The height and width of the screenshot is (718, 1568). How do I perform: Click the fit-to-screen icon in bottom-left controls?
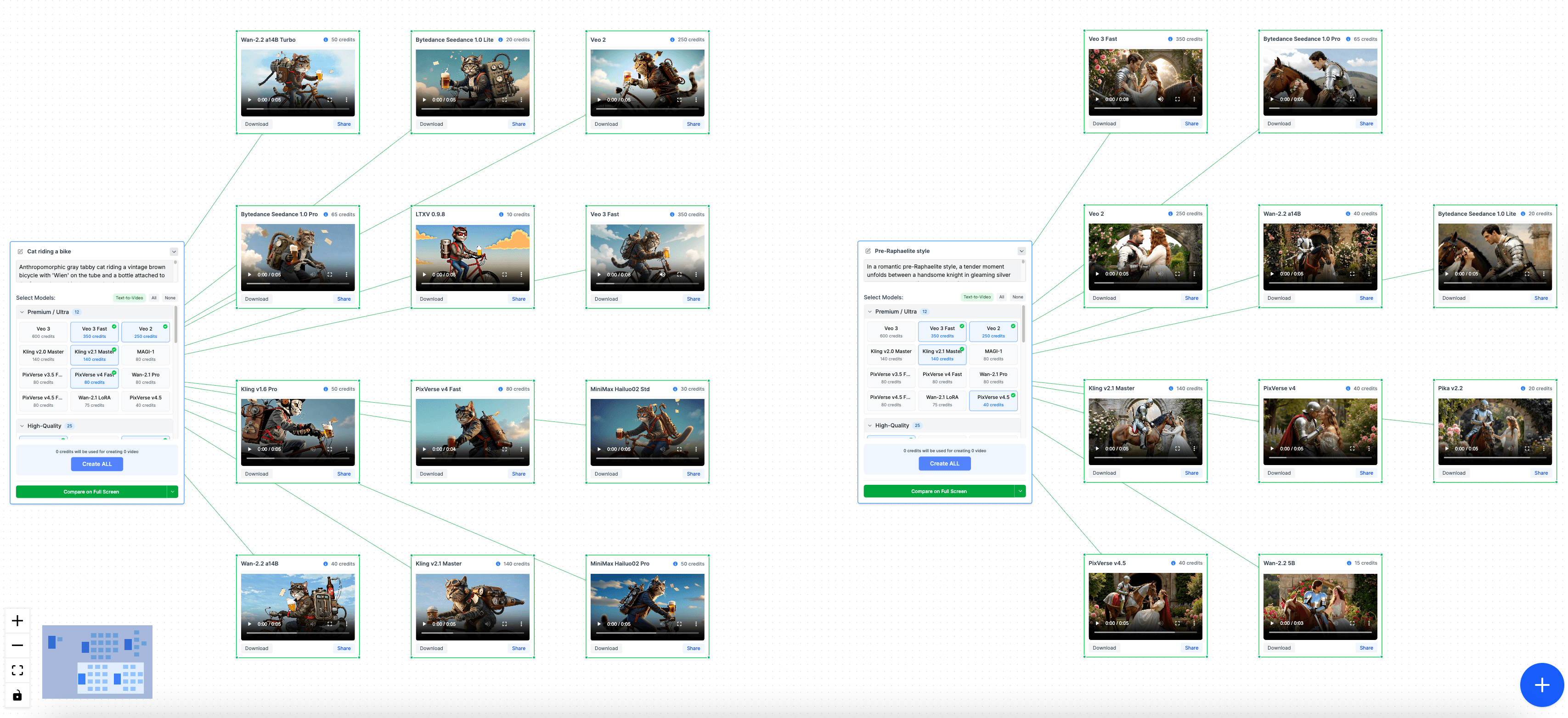click(17, 670)
